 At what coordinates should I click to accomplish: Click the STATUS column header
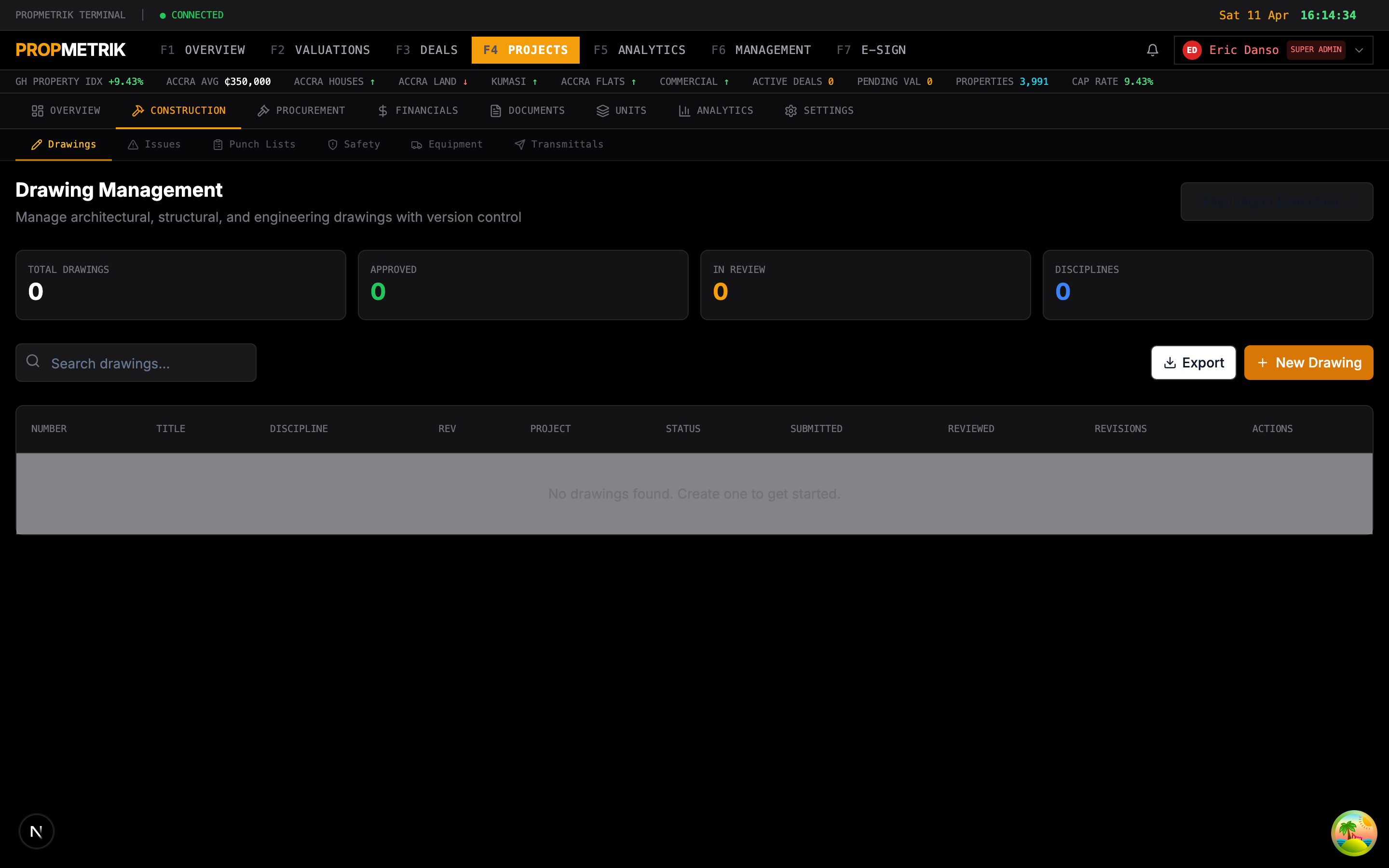tap(683, 429)
